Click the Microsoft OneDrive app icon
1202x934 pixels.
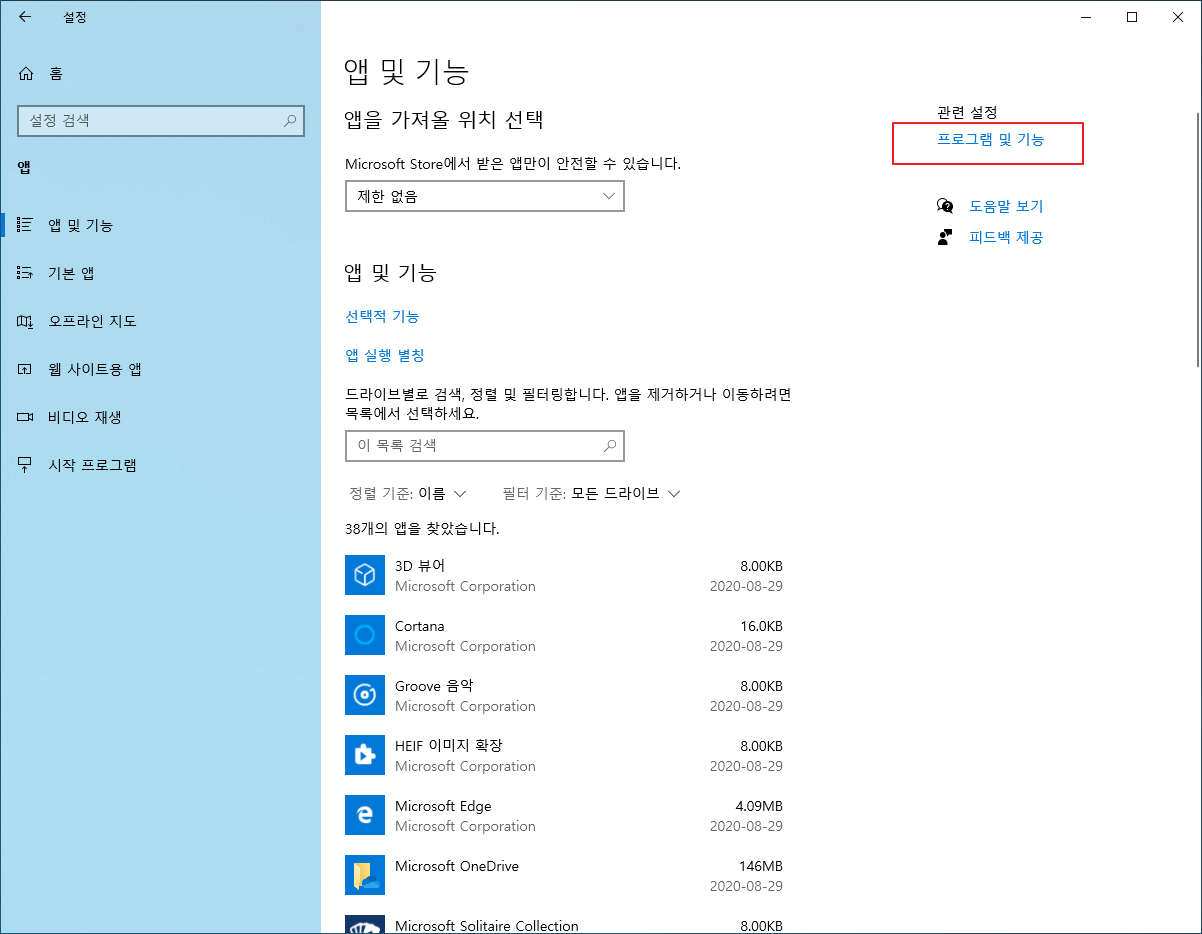pos(365,875)
